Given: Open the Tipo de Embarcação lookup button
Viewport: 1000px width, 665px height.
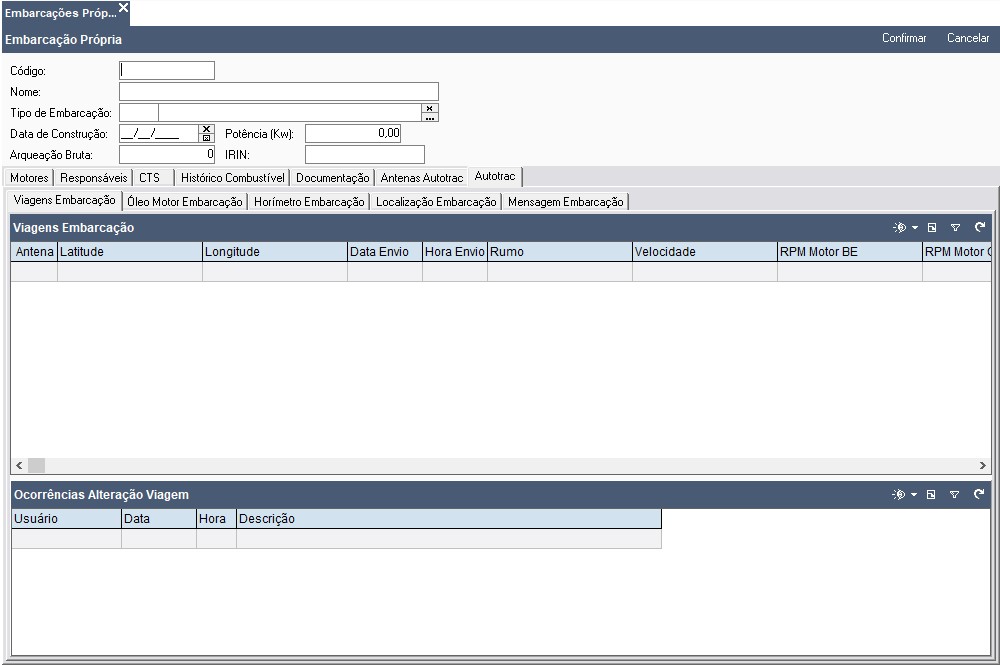Looking at the screenshot, I should pos(430,117).
